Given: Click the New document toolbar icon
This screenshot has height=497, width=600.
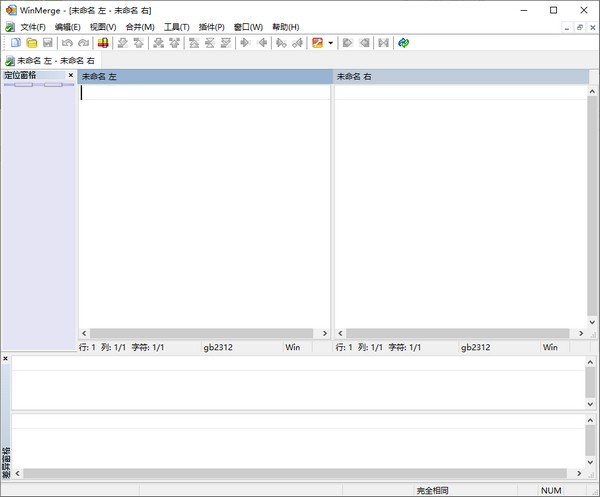Looking at the screenshot, I should coord(16,43).
